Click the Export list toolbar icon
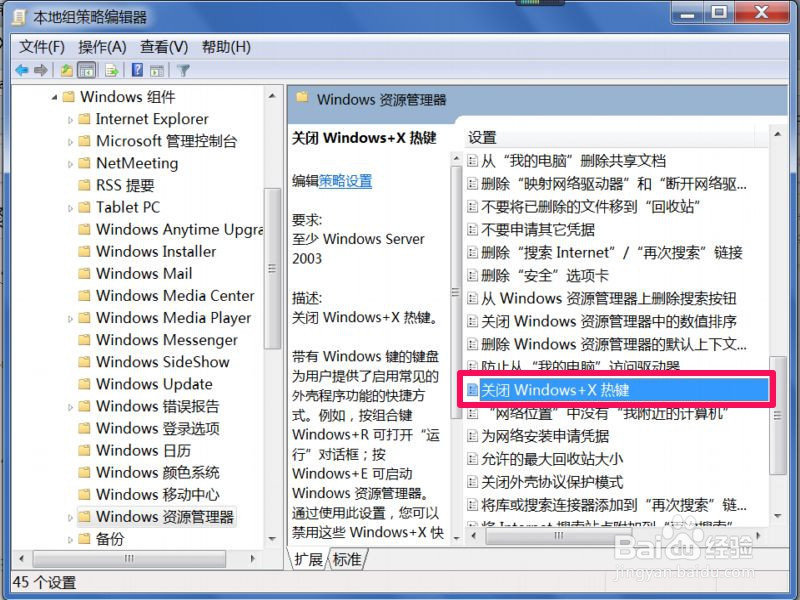This screenshot has height=600, width=800. [x=111, y=70]
